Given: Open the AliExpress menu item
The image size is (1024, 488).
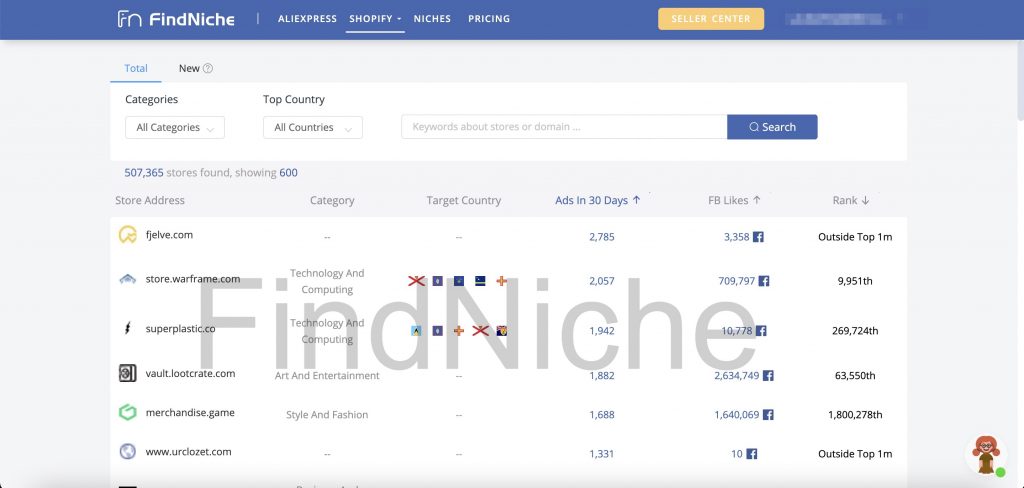Looking at the screenshot, I should pos(307,19).
